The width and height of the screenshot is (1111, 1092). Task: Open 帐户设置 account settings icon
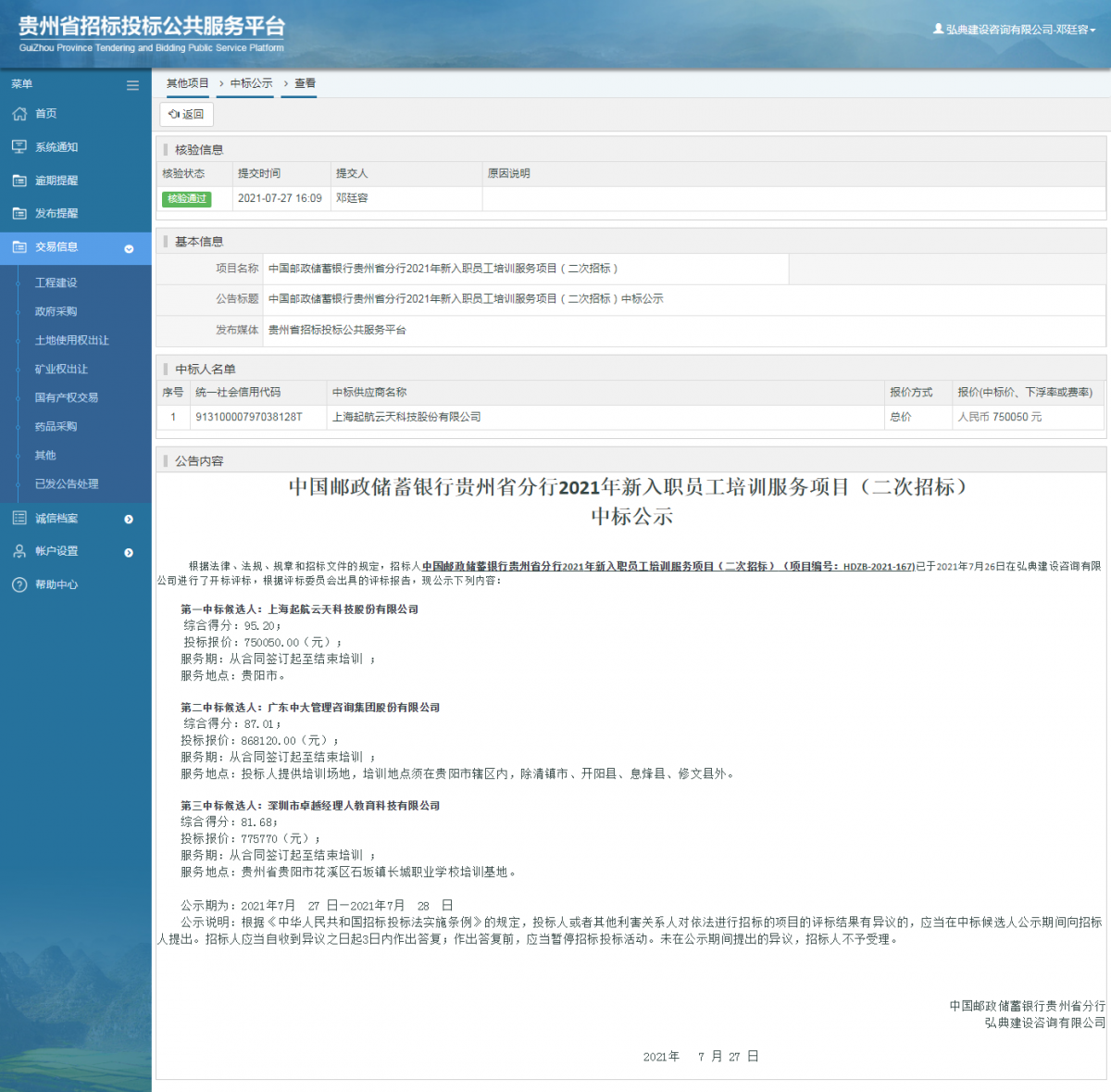pyautogui.click(x=19, y=551)
